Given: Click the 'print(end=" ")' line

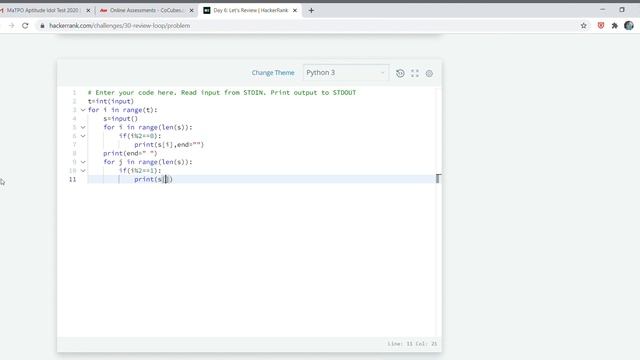Looking at the screenshot, I should [x=130, y=153].
